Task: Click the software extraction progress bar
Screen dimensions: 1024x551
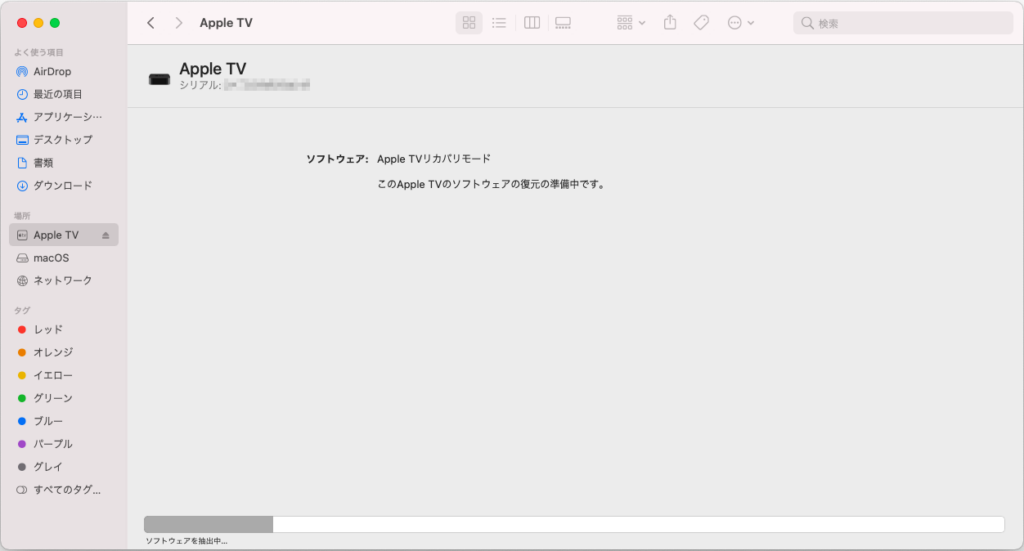Action: pos(573,525)
